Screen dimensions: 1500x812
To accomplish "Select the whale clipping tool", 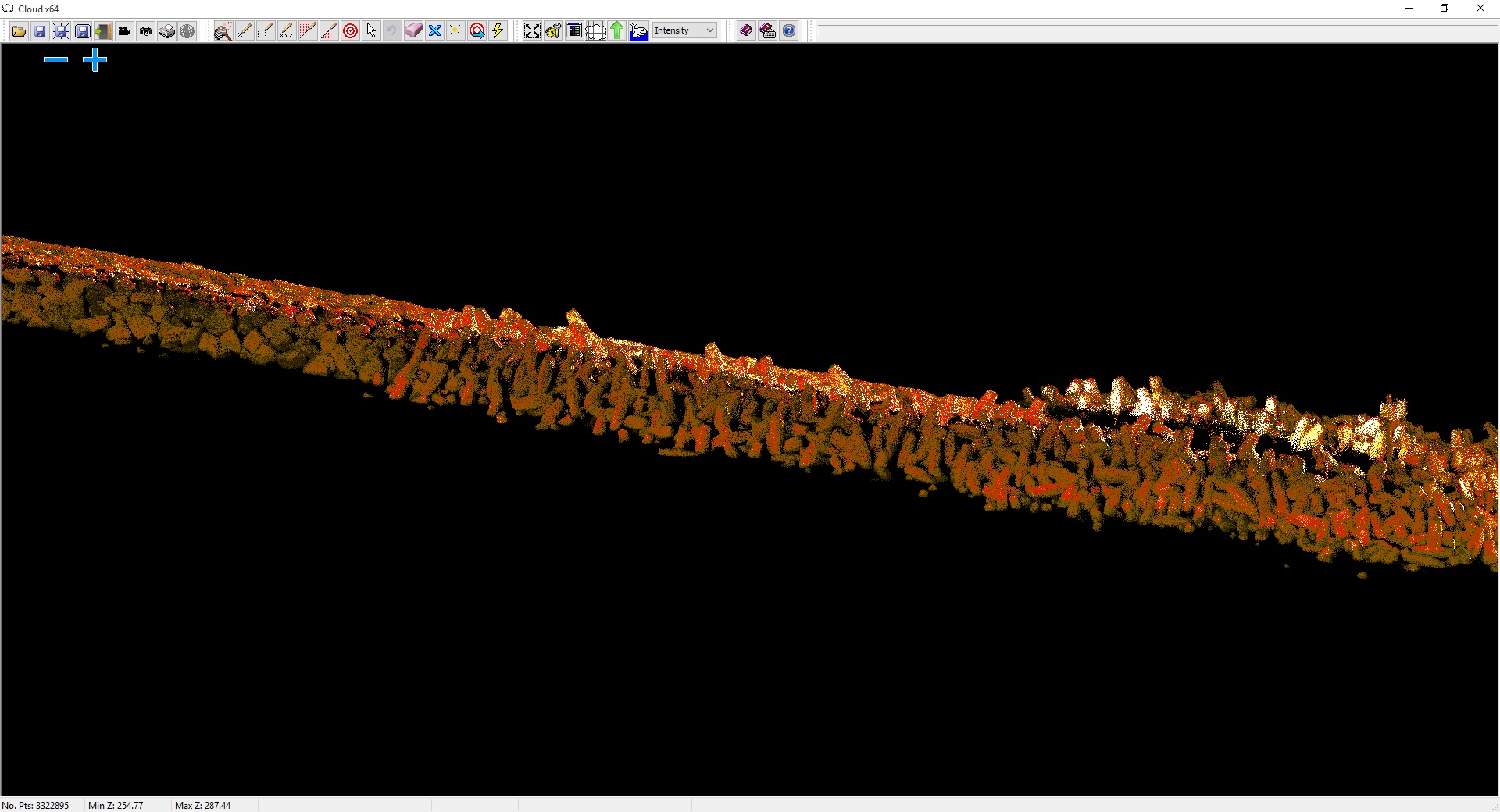I will click(638, 30).
